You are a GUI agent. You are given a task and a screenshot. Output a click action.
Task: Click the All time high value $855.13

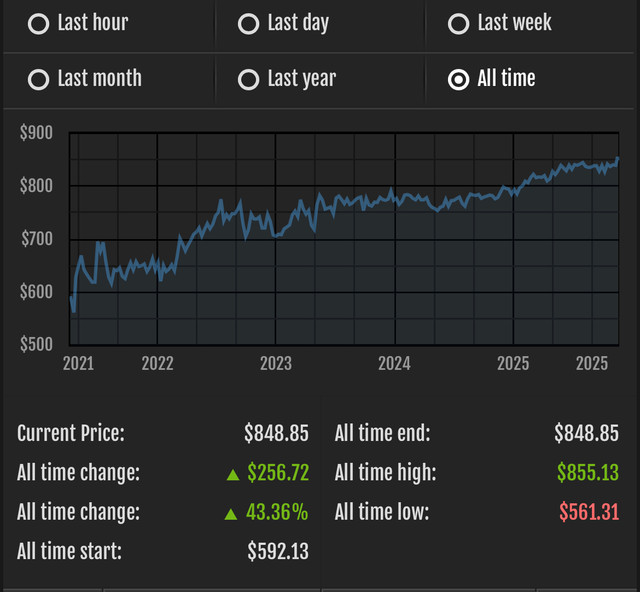pos(588,473)
